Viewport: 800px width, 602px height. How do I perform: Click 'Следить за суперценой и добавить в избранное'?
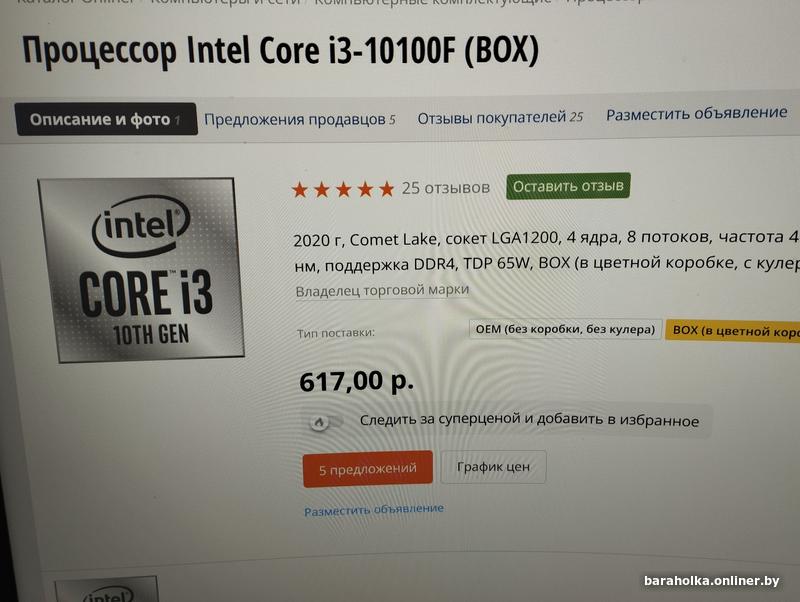point(529,420)
